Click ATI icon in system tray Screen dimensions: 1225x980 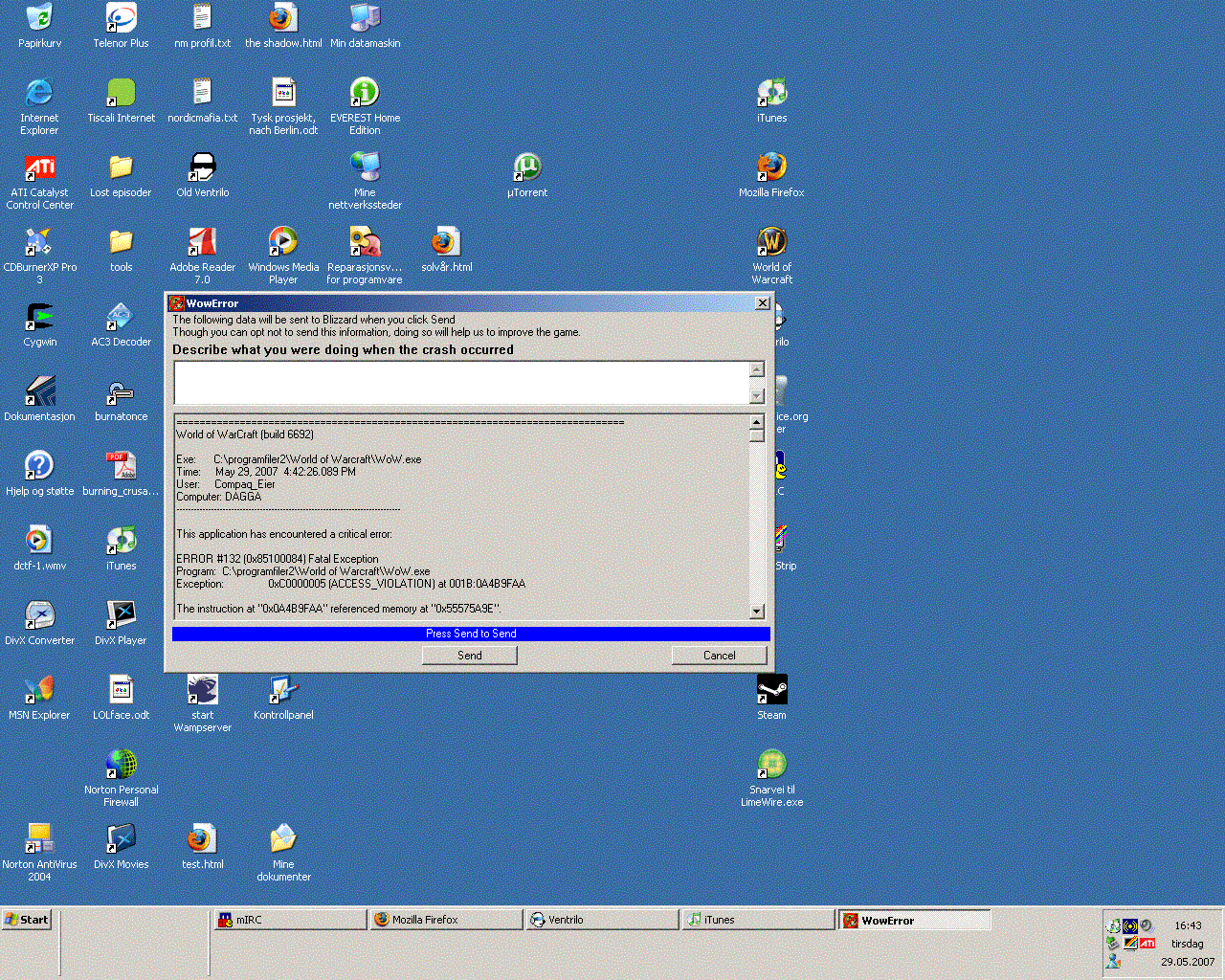(1147, 944)
